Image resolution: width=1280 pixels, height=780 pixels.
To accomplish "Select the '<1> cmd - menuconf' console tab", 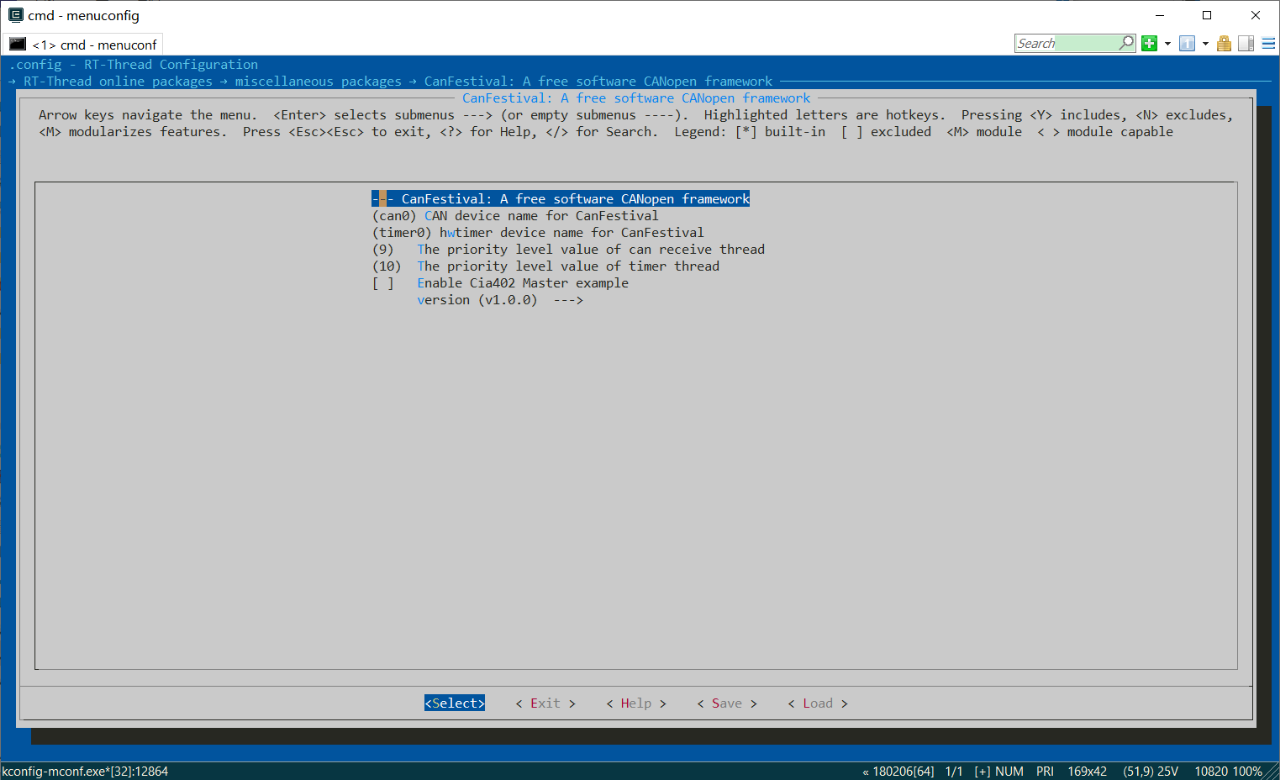I will pos(84,44).
